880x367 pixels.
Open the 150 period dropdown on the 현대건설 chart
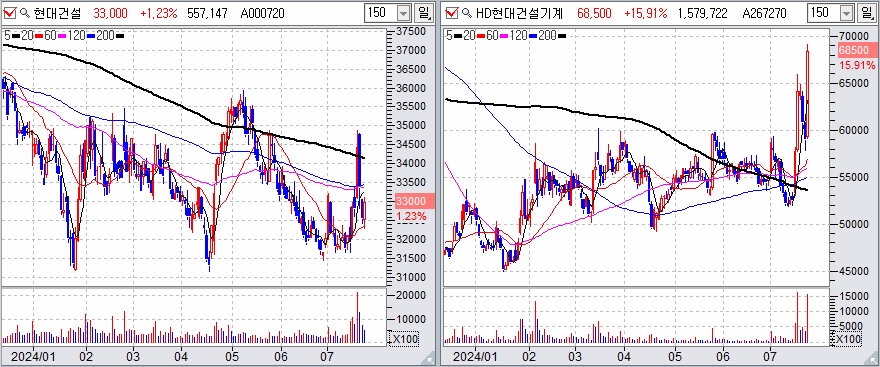click(404, 13)
